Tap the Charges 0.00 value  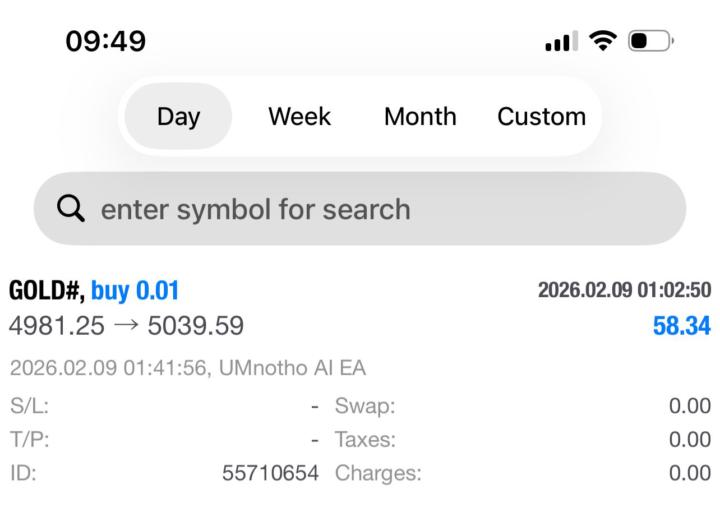pos(690,473)
